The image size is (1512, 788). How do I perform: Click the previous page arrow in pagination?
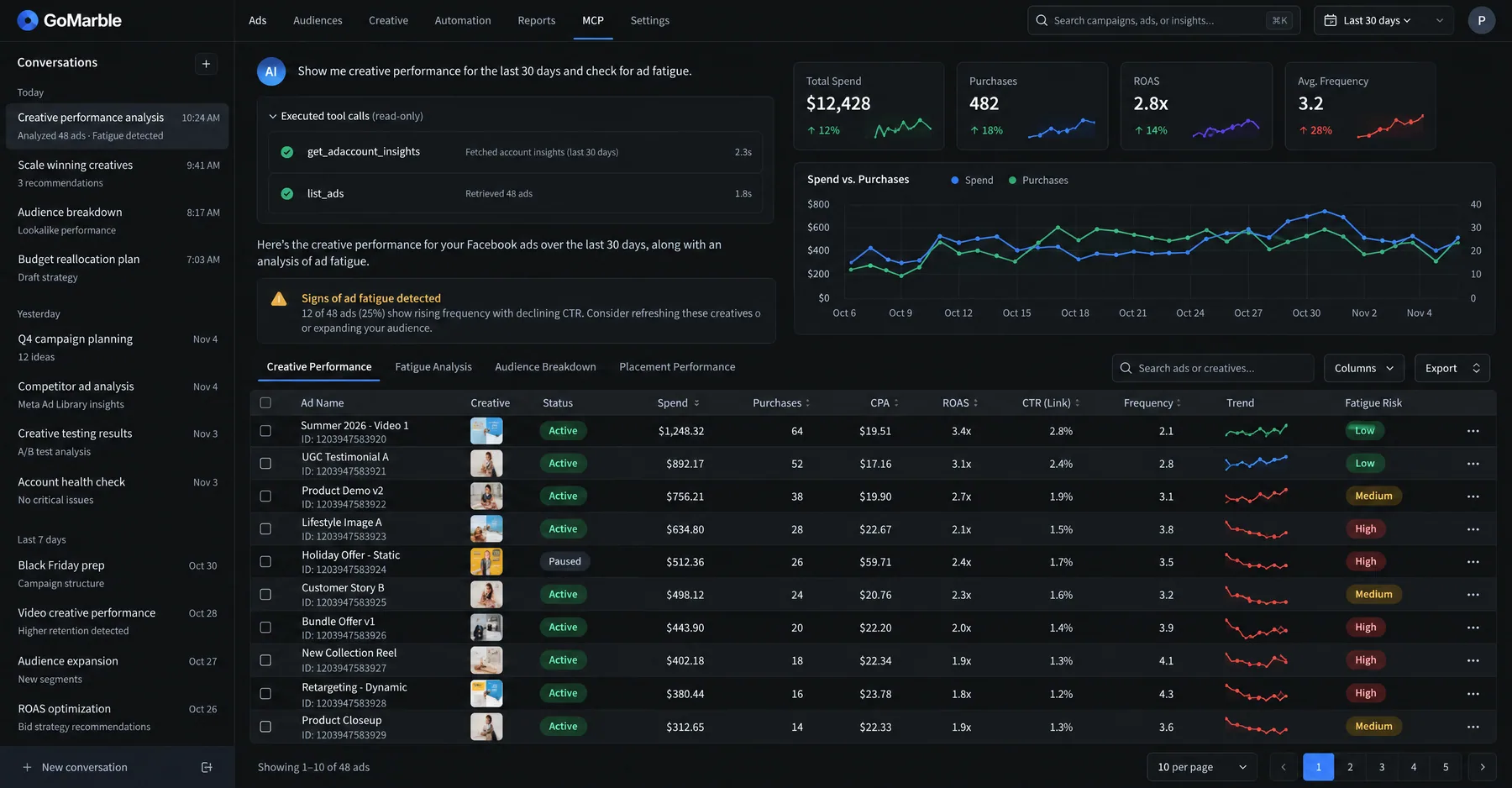point(1283,767)
